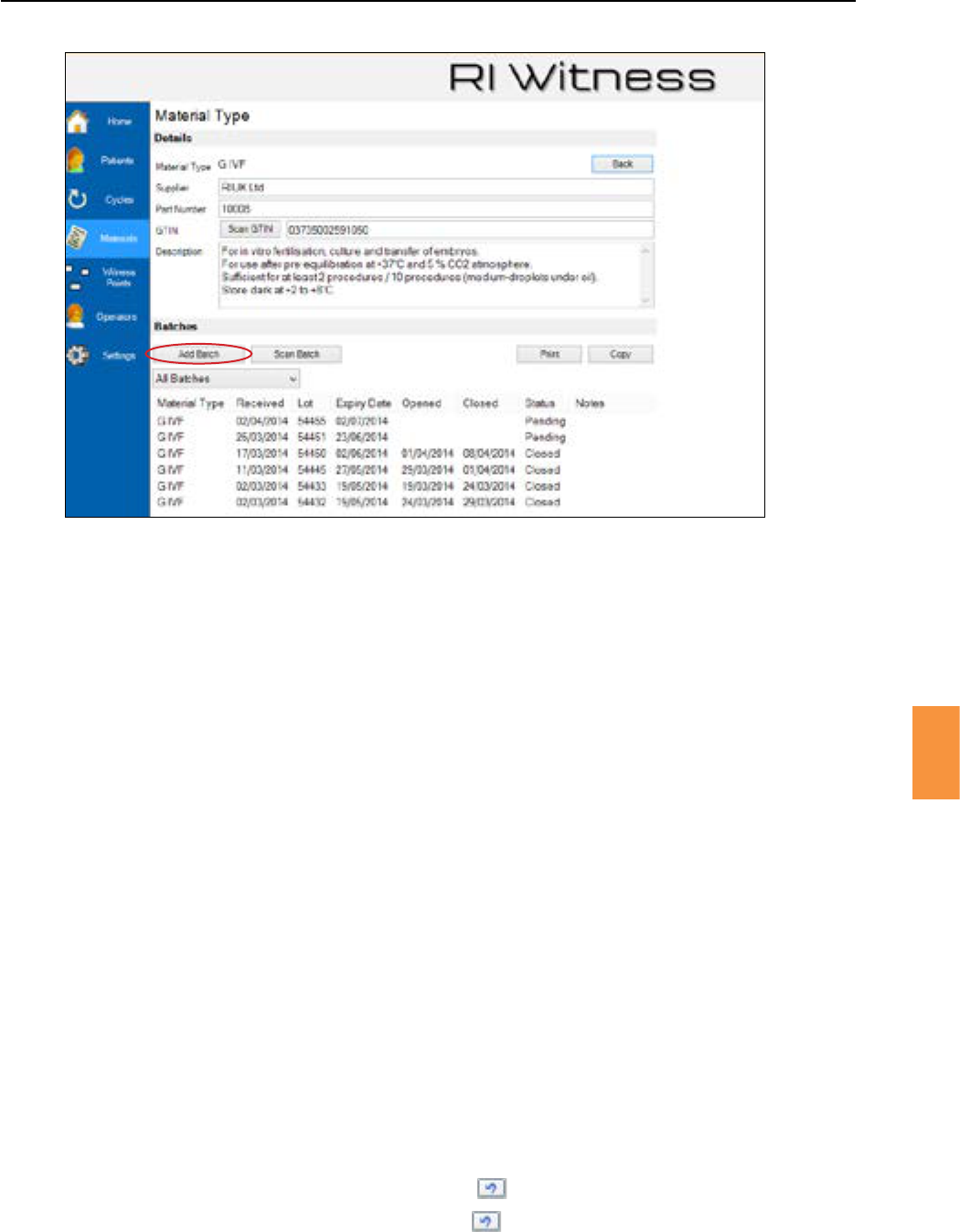The image size is (960, 1232).
Task: Sort by the Material Type column header
Action: pos(190,403)
